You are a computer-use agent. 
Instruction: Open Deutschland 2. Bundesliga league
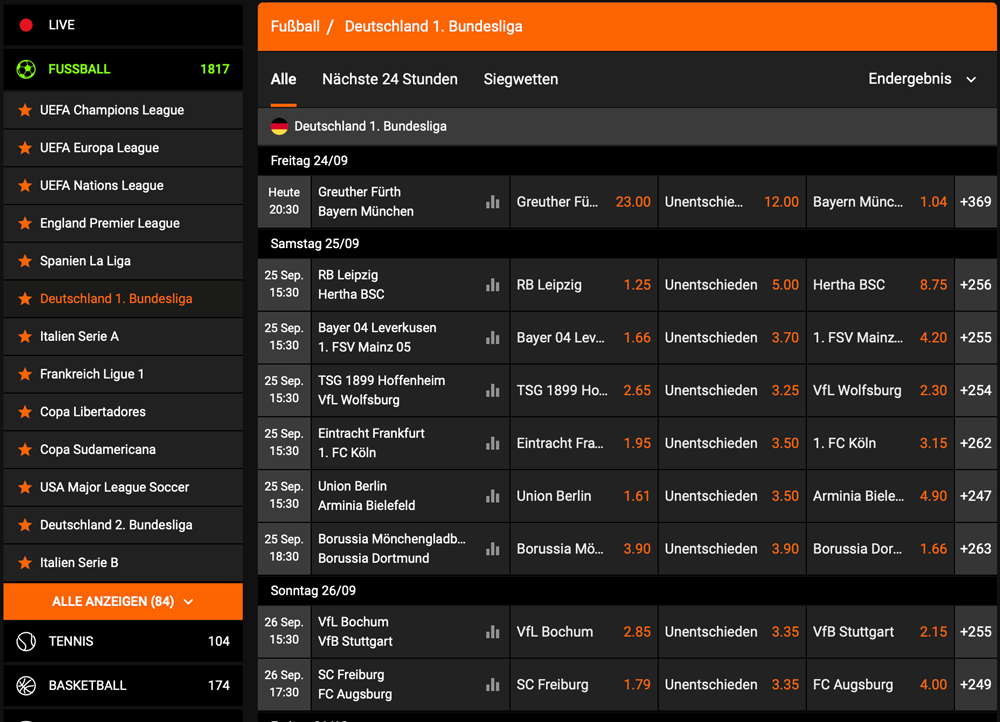(123, 525)
